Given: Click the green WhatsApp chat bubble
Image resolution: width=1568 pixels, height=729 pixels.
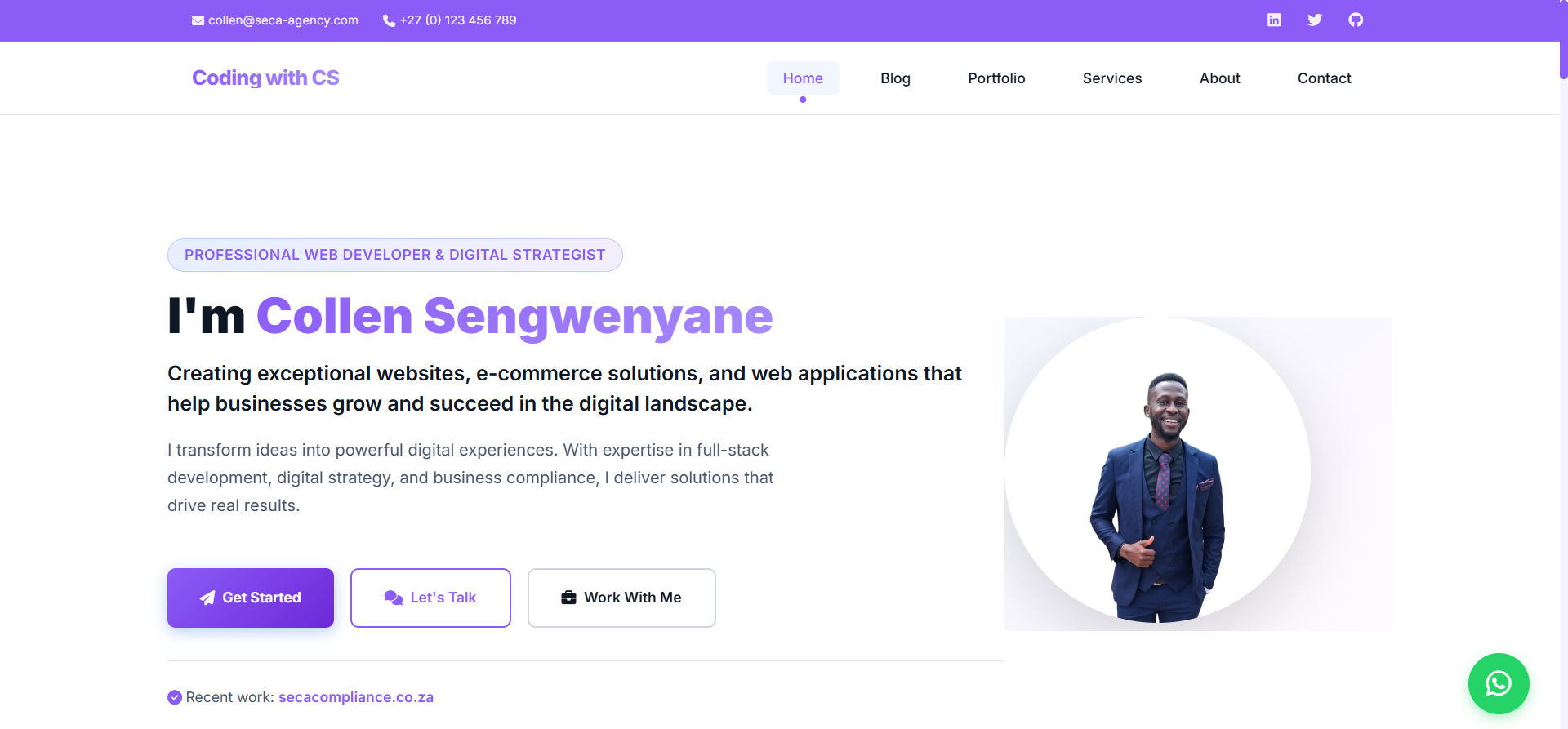Looking at the screenshot, I should 1499,683.
